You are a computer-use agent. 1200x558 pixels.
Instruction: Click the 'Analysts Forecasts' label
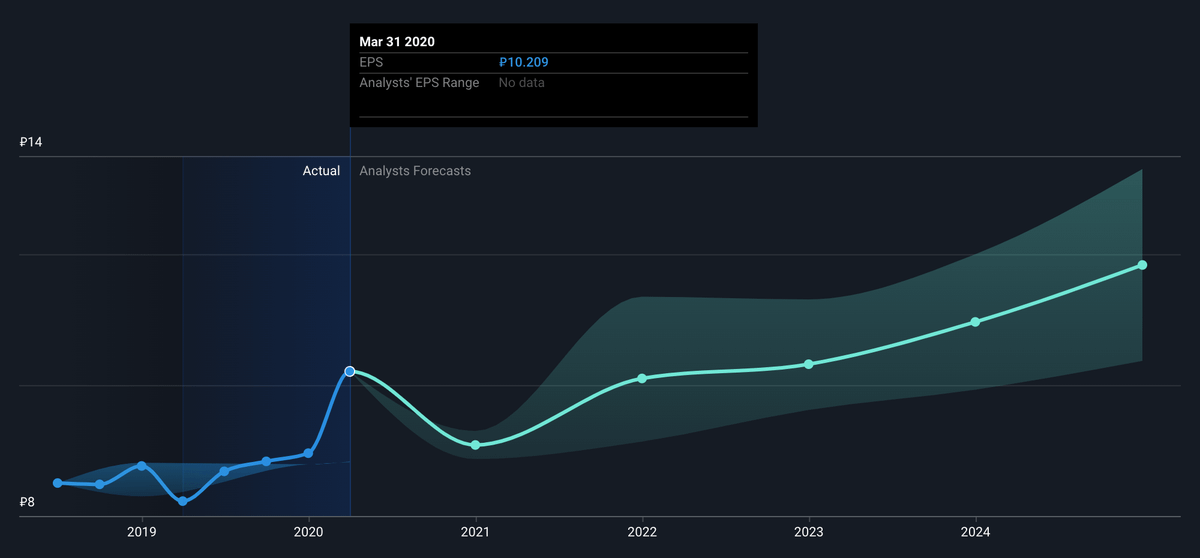[415, 171]
